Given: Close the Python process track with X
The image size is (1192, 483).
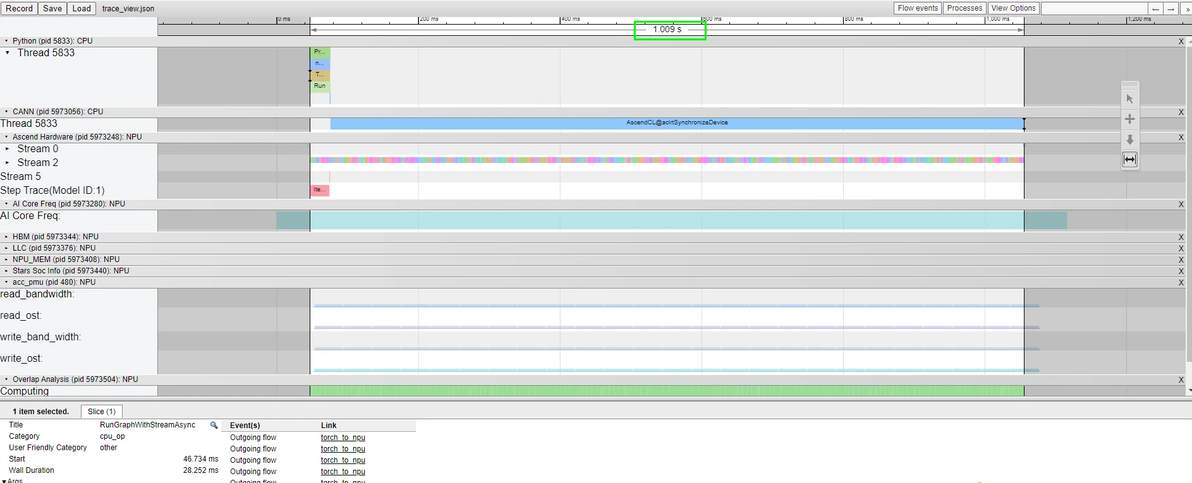Looking at the screenshot, I should pyautogui.click(x=1181, y=41).
